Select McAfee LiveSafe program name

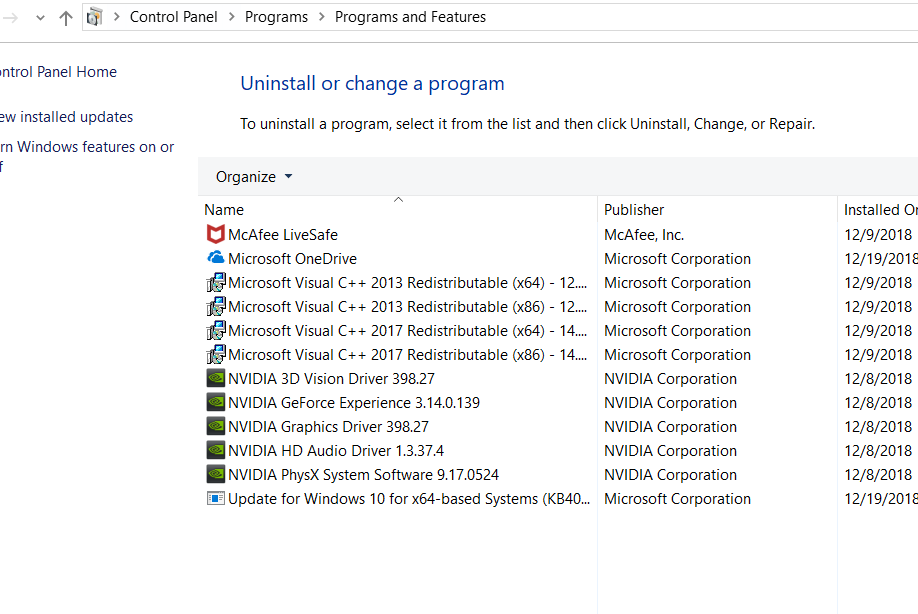(x=283, y=235)
